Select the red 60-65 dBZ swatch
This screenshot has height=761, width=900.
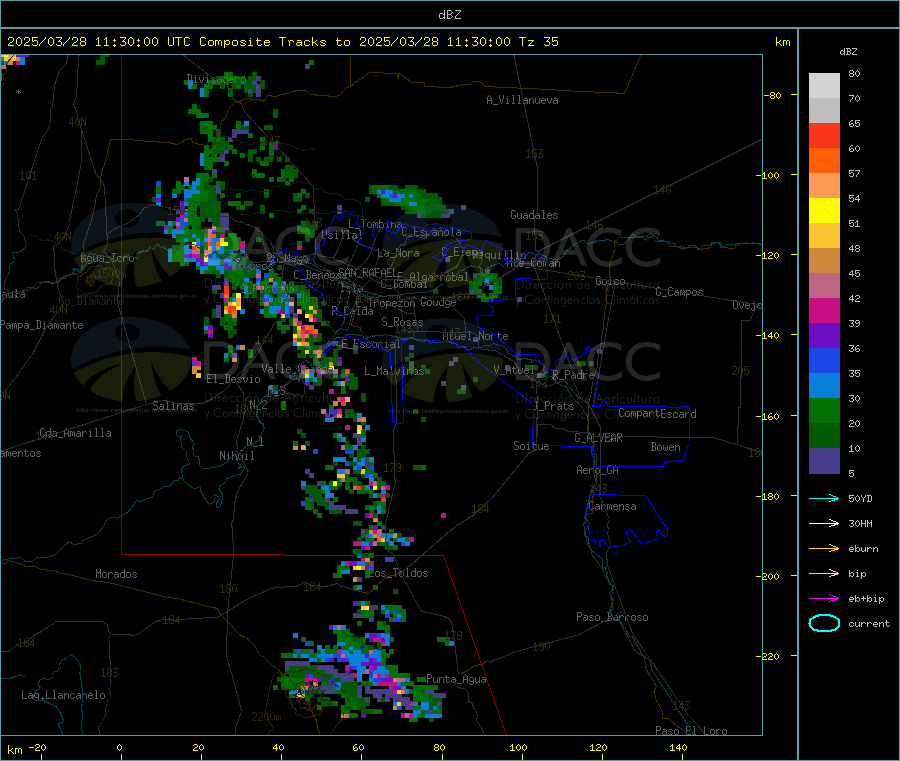(824, 136)
